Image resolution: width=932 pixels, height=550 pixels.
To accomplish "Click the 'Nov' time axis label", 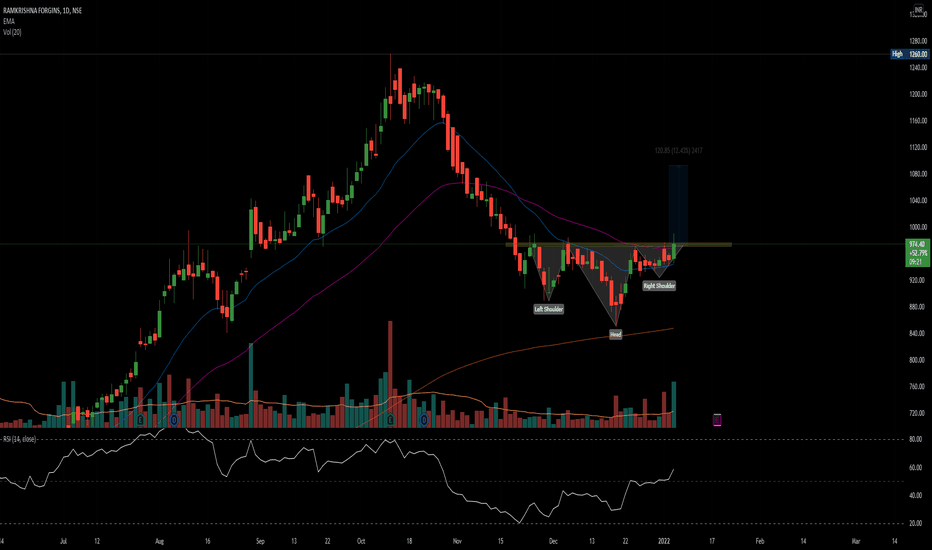I will [x=457, y=542].
